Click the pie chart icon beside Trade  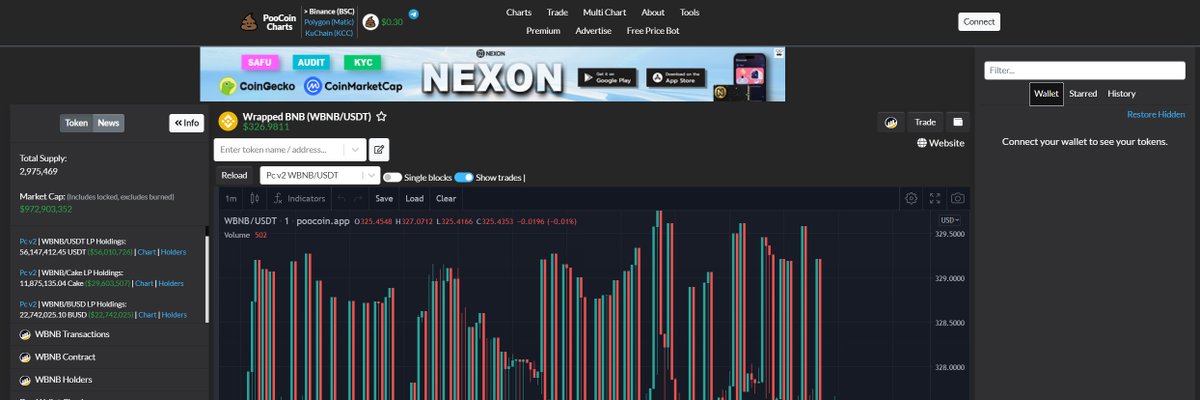point(891,122)
